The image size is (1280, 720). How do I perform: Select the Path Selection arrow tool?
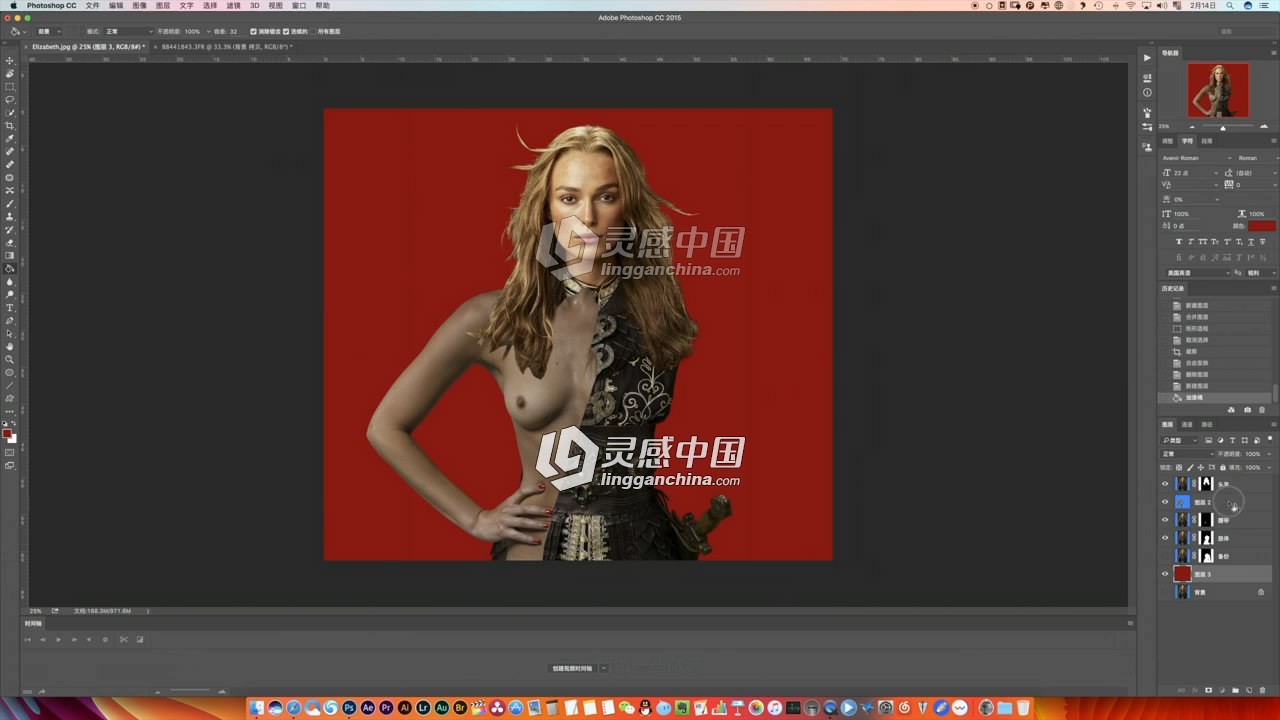coord(10,333)
